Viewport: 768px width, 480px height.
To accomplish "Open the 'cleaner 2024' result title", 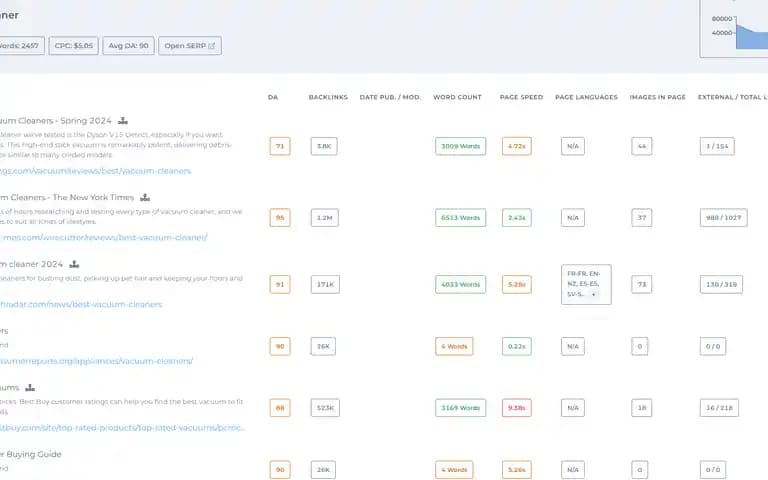I will click(32, 264).
